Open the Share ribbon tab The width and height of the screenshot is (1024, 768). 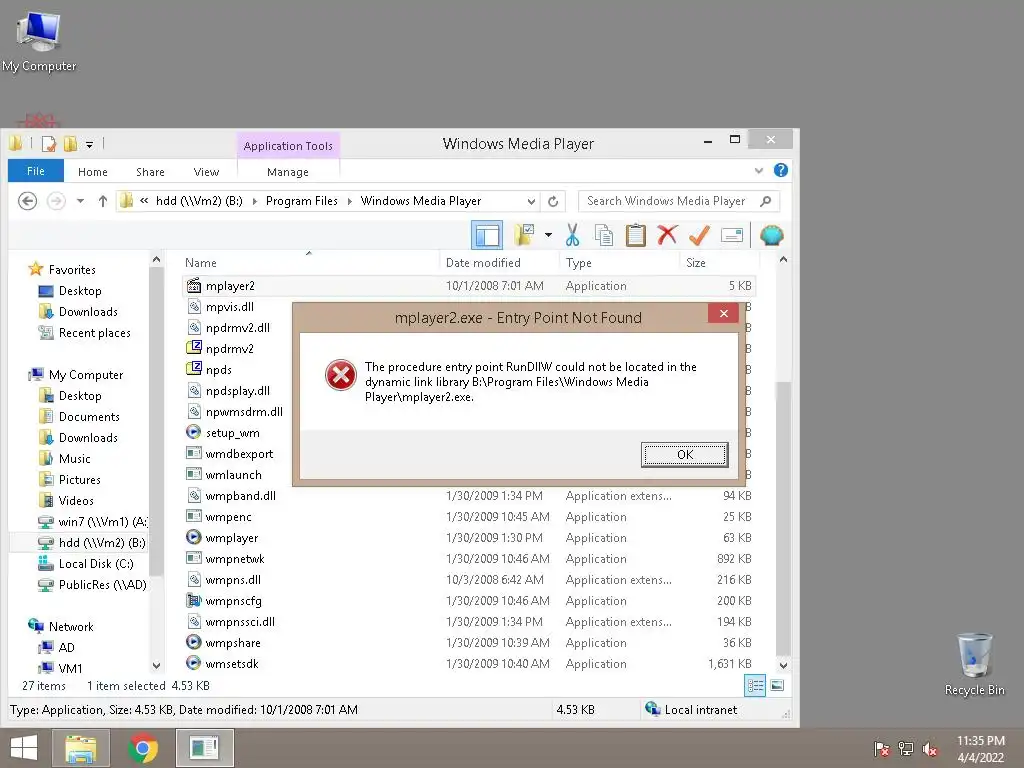pos(150,172)
